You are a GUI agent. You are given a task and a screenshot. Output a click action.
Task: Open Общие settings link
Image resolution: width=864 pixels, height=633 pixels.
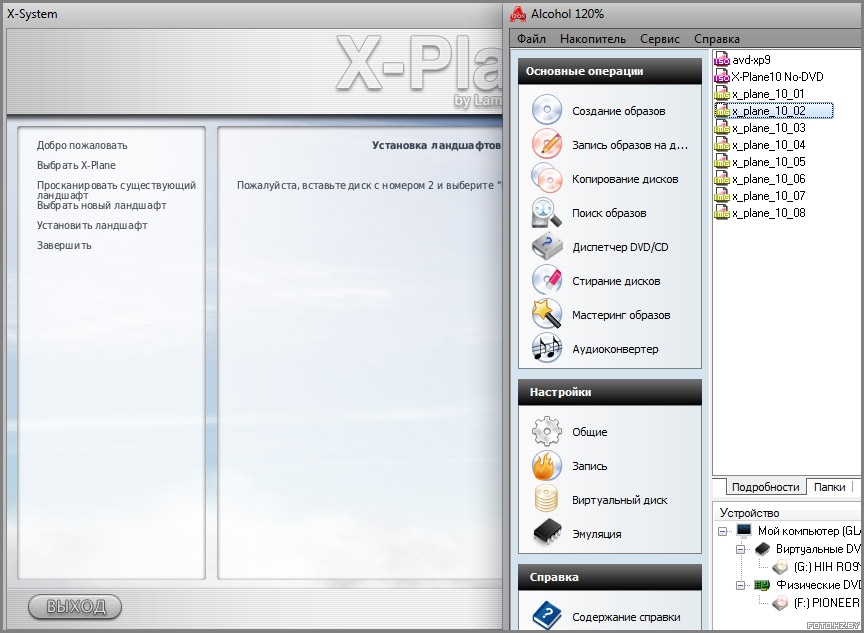(590, 432)
